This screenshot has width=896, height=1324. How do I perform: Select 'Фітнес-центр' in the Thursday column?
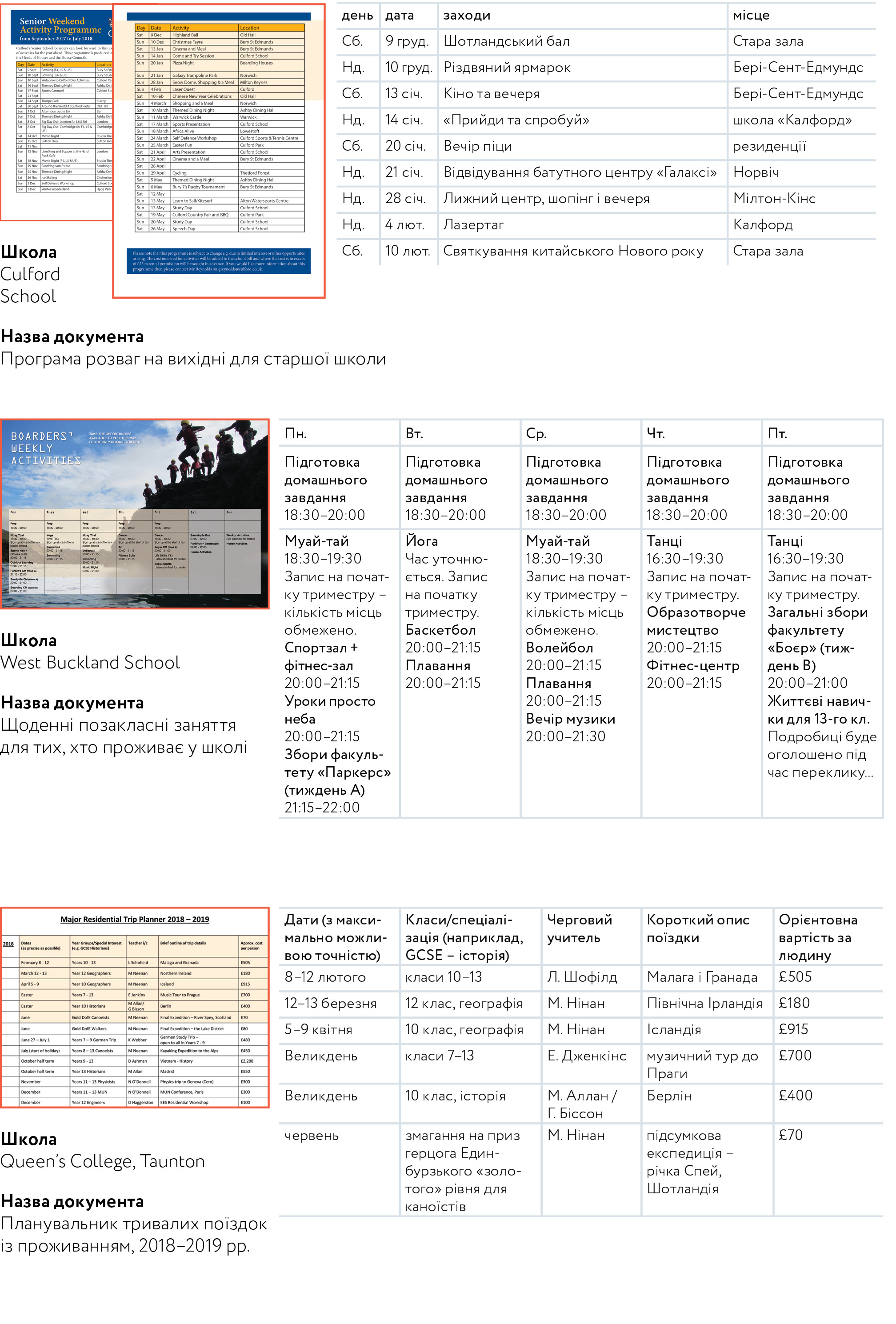[692, 666]
